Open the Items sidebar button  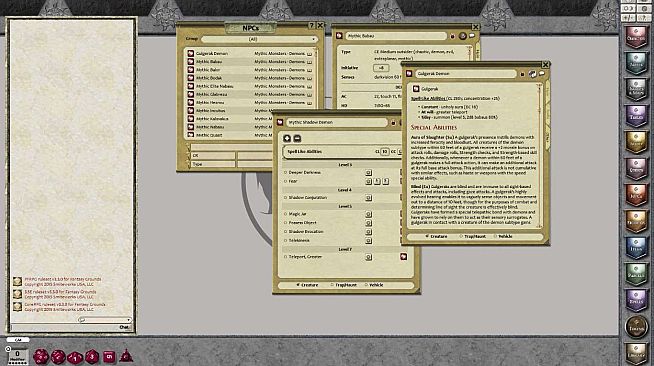[636, 247]
